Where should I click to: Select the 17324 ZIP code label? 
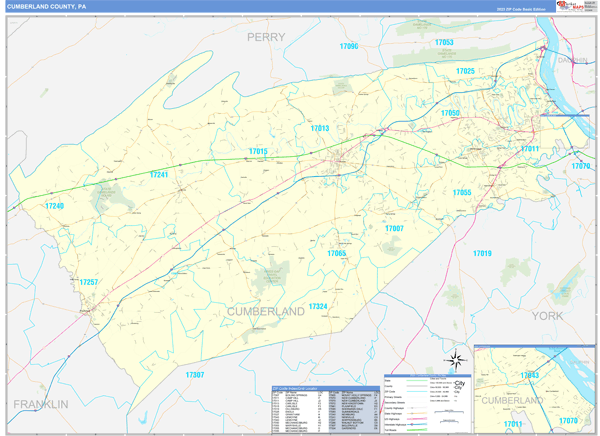tap(318, 306)
